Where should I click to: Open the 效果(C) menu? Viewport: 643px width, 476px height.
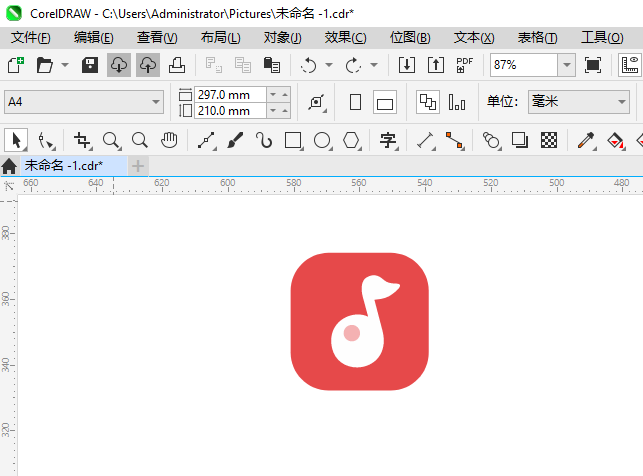345,38
